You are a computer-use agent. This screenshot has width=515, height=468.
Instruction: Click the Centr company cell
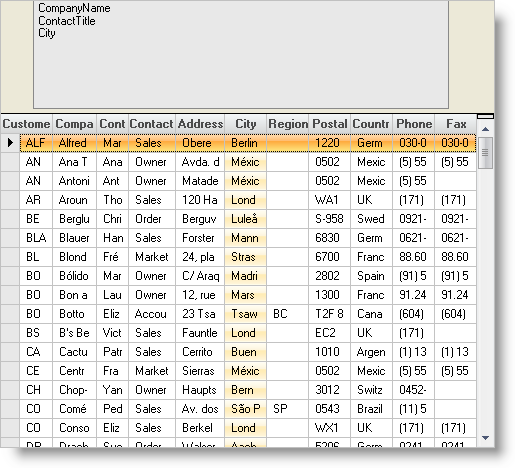(x=74, y=371)
